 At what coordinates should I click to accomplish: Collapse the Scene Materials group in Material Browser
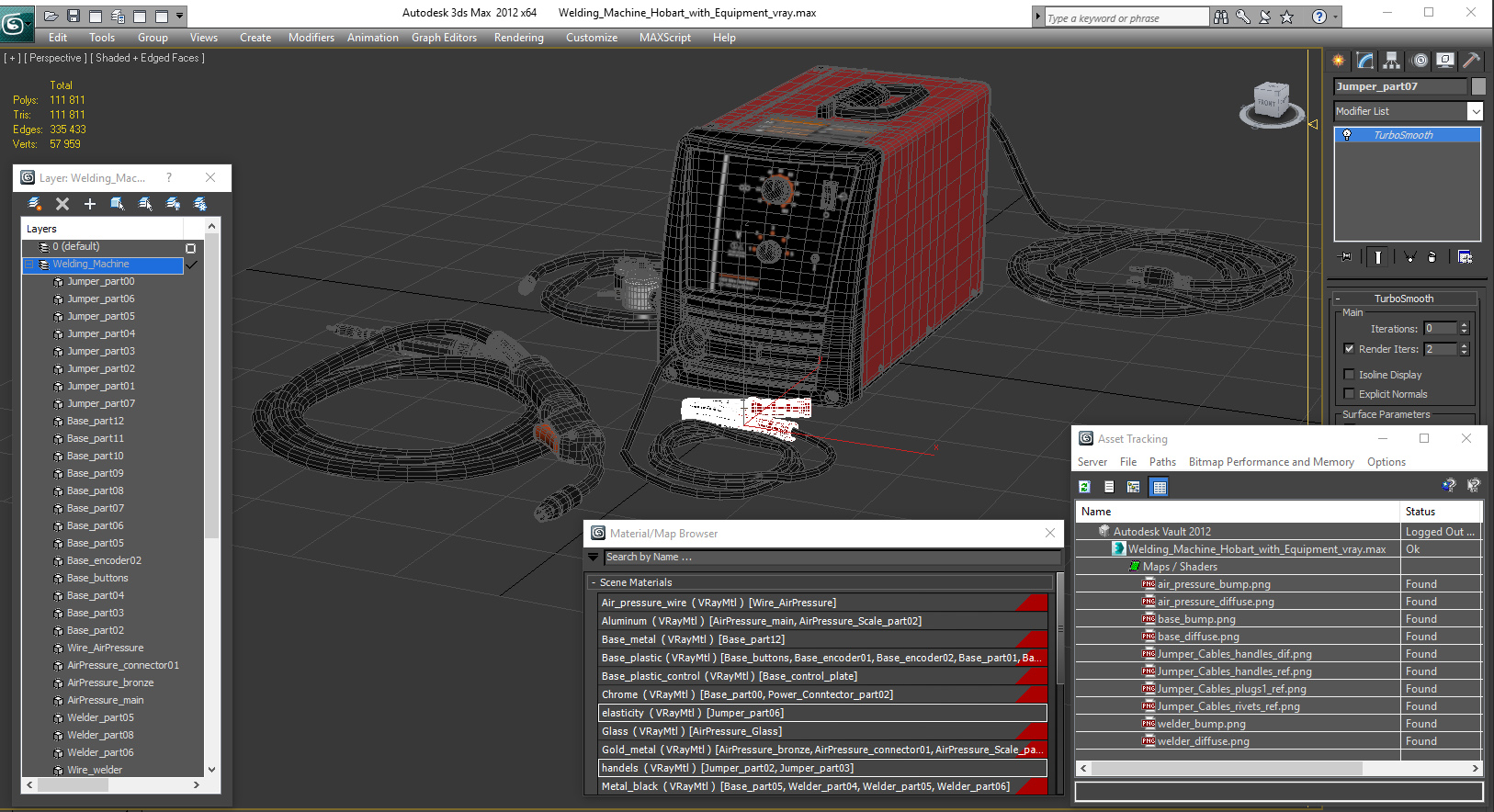click(594, 582)
